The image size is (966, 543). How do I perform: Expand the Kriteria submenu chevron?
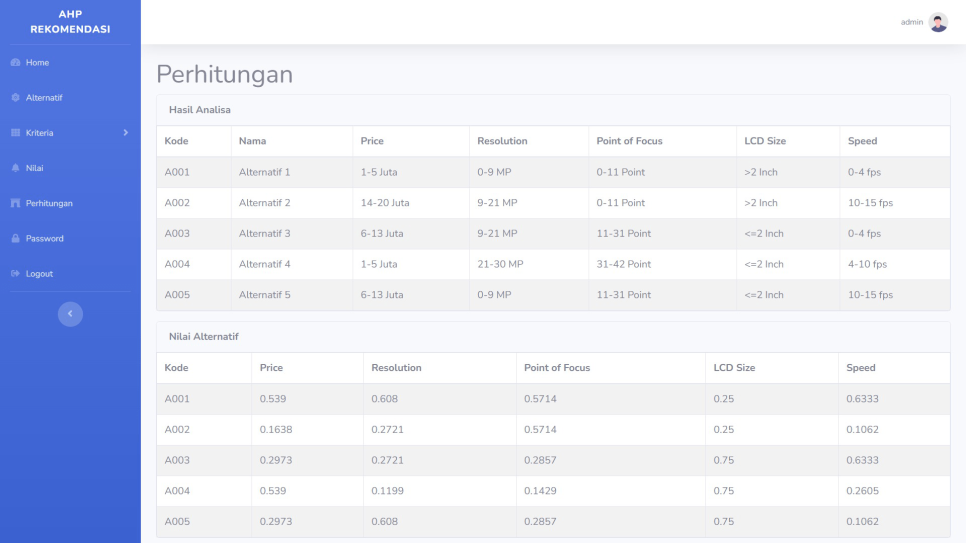coord(125,133)
